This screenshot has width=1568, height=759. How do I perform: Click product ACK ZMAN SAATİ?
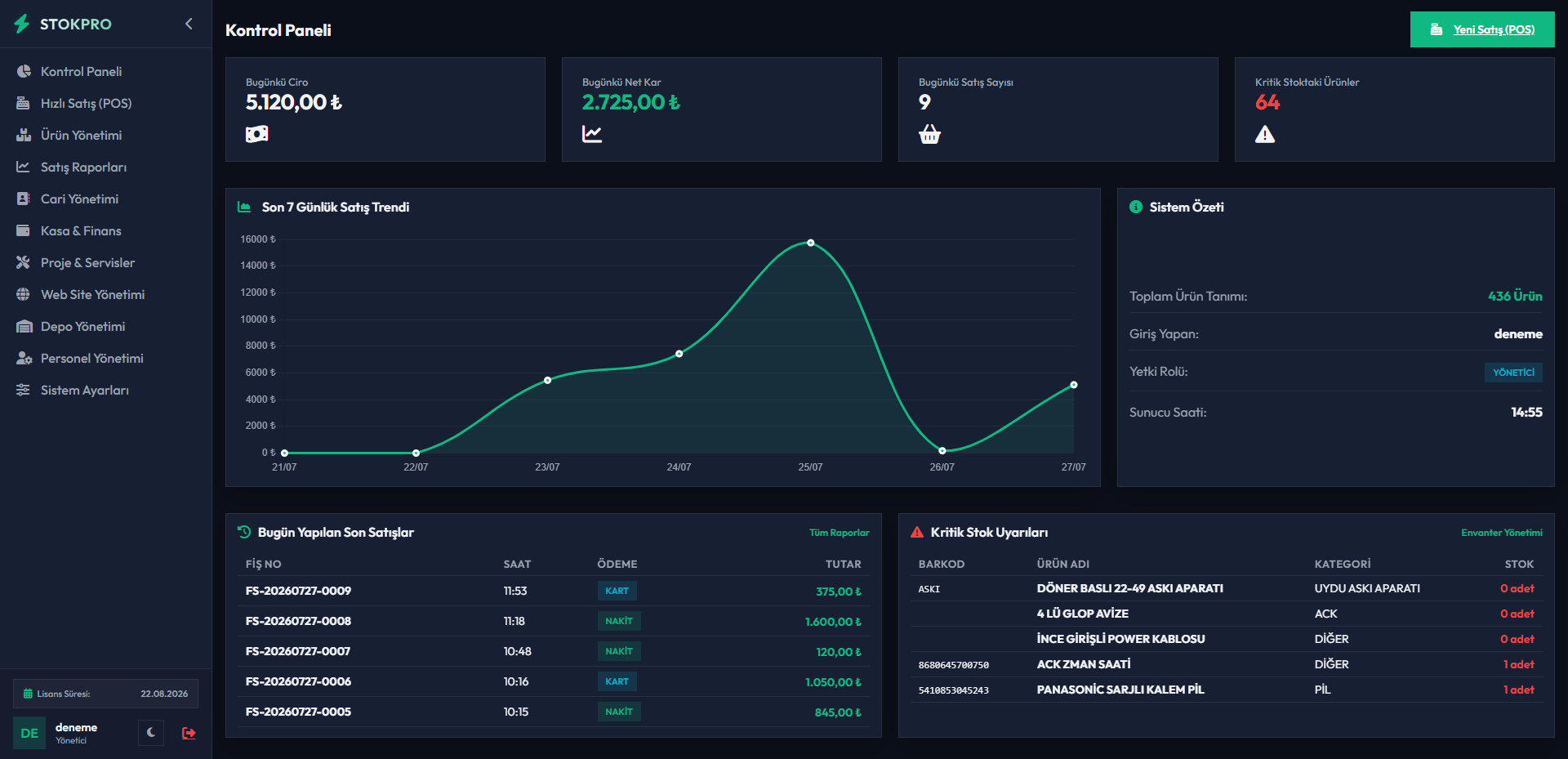[1084, 664]
